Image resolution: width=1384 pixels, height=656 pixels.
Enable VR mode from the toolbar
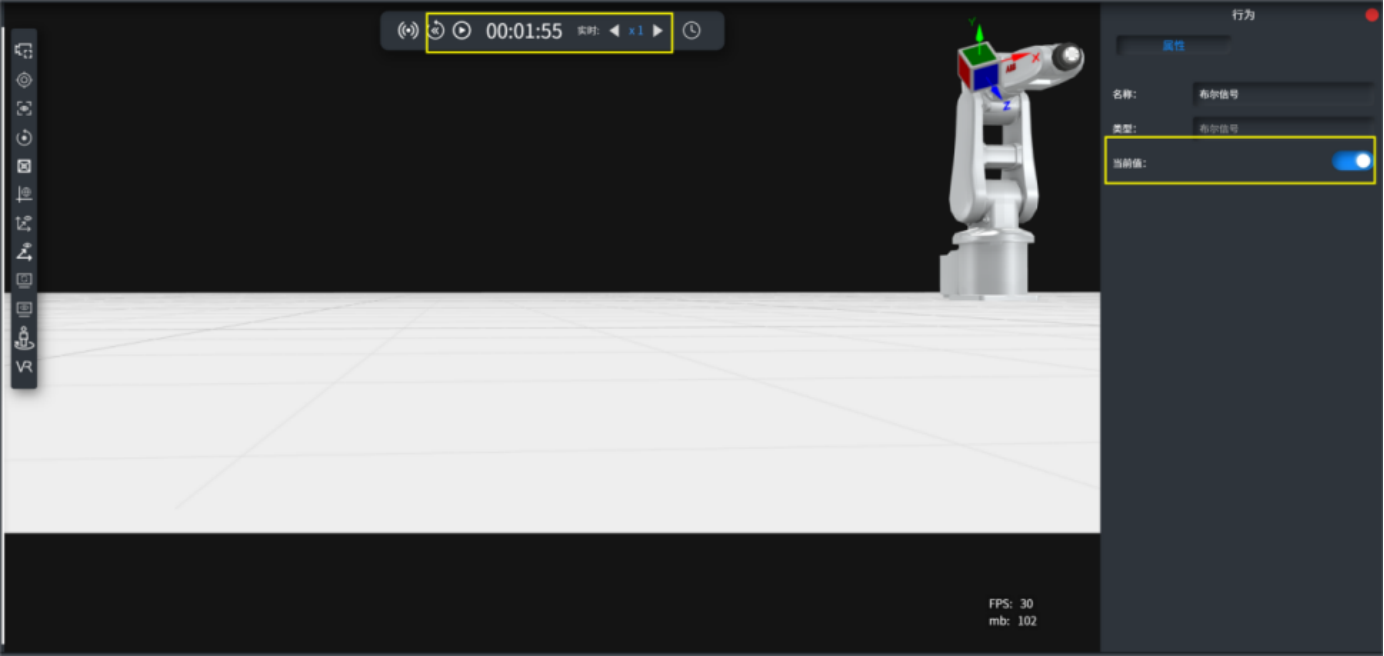(24, 367)
